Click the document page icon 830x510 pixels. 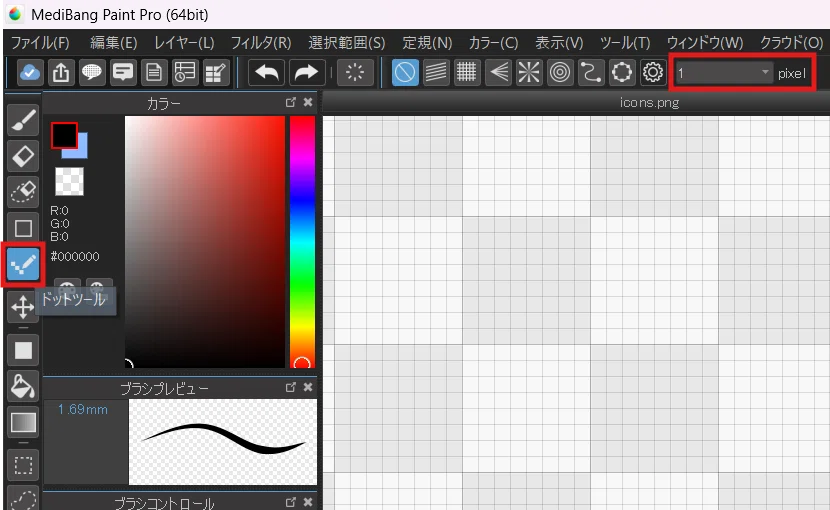(x=154, y=73)
